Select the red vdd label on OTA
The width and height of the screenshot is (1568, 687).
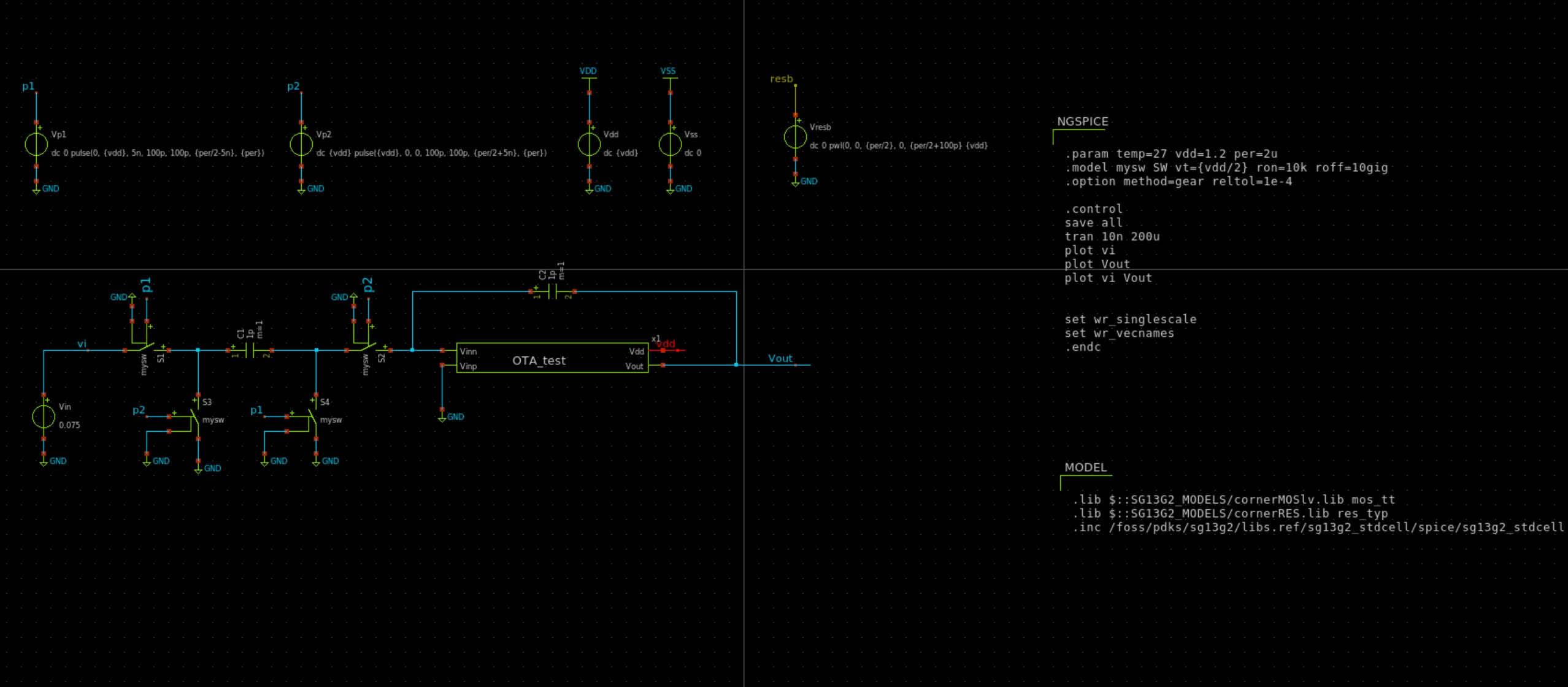pyautogui.click(x=666, y=344)
